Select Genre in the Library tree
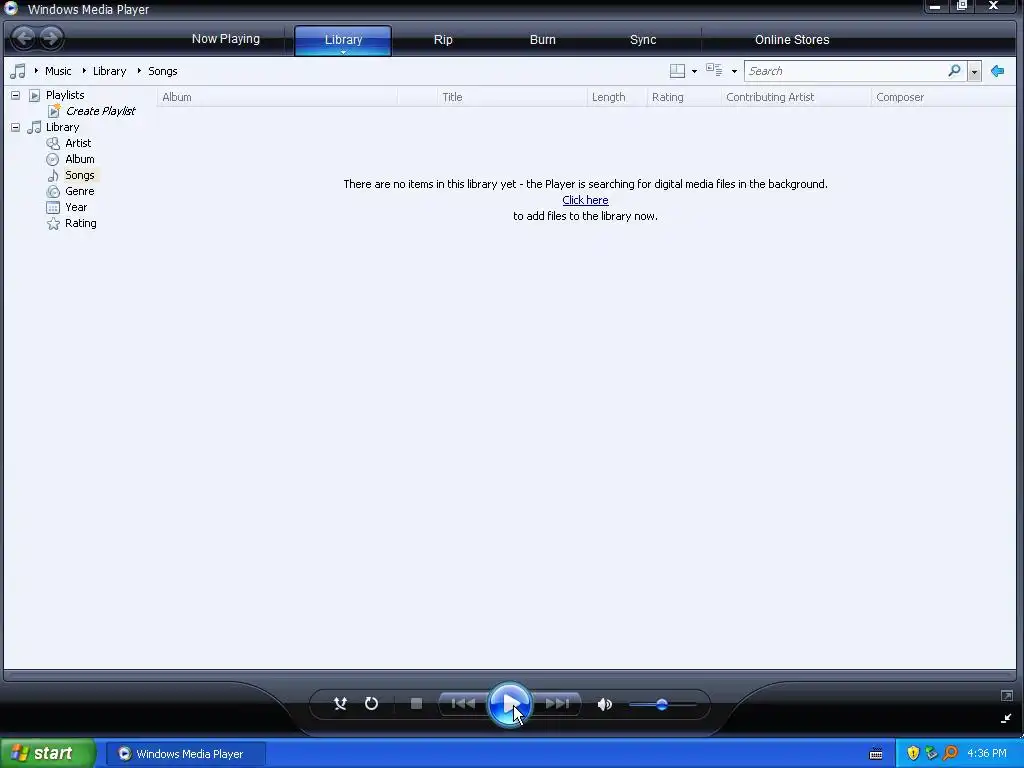Screen dimensions: 1024x768 click(x=80, y=191)
